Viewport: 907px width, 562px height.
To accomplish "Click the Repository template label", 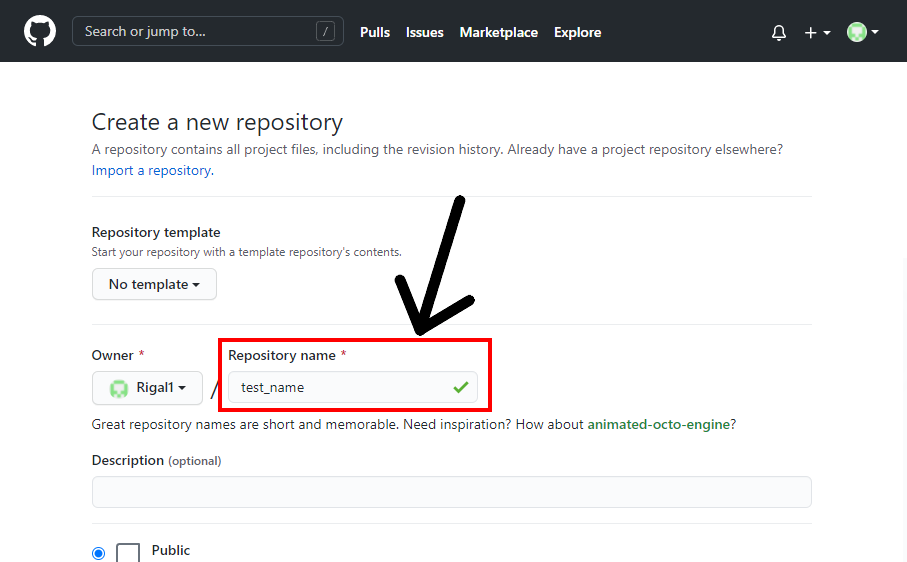I will coord(156,232).
